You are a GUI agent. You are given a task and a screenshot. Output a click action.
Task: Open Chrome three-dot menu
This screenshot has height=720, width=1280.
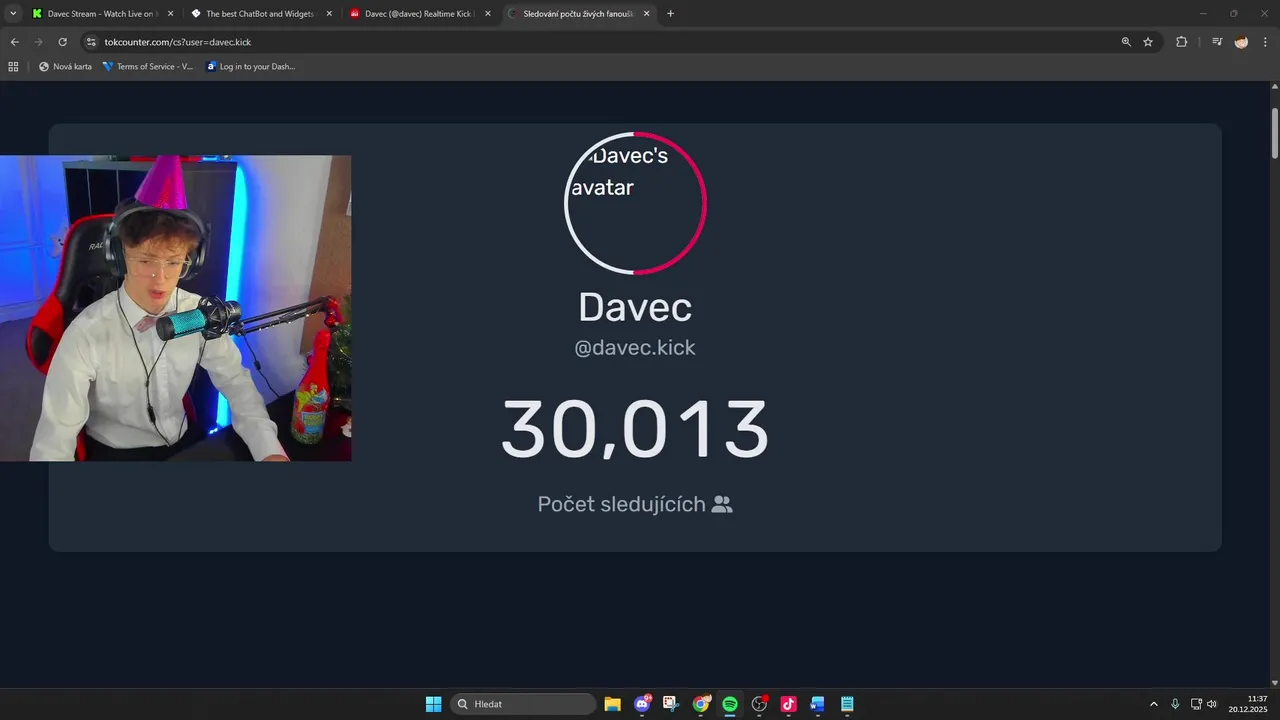pyautogui.click(x=1265, y=42)
